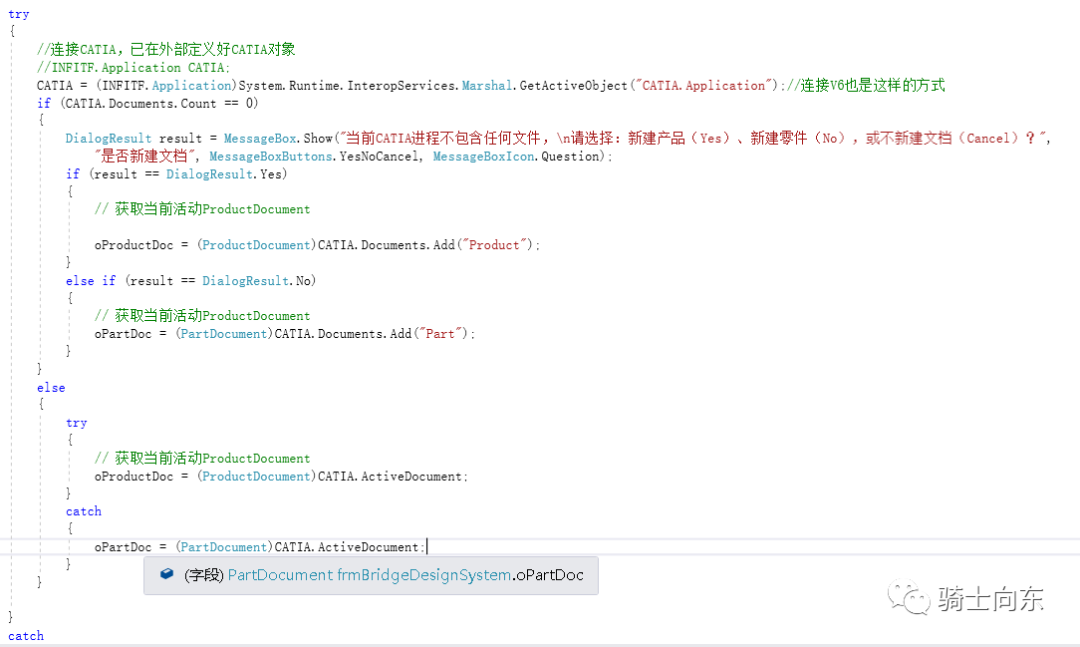The image size is (1080, 647).
Task: Click 'Yes' in 'result == DialogResult.Yes'
Action: [x=271, y=174]
